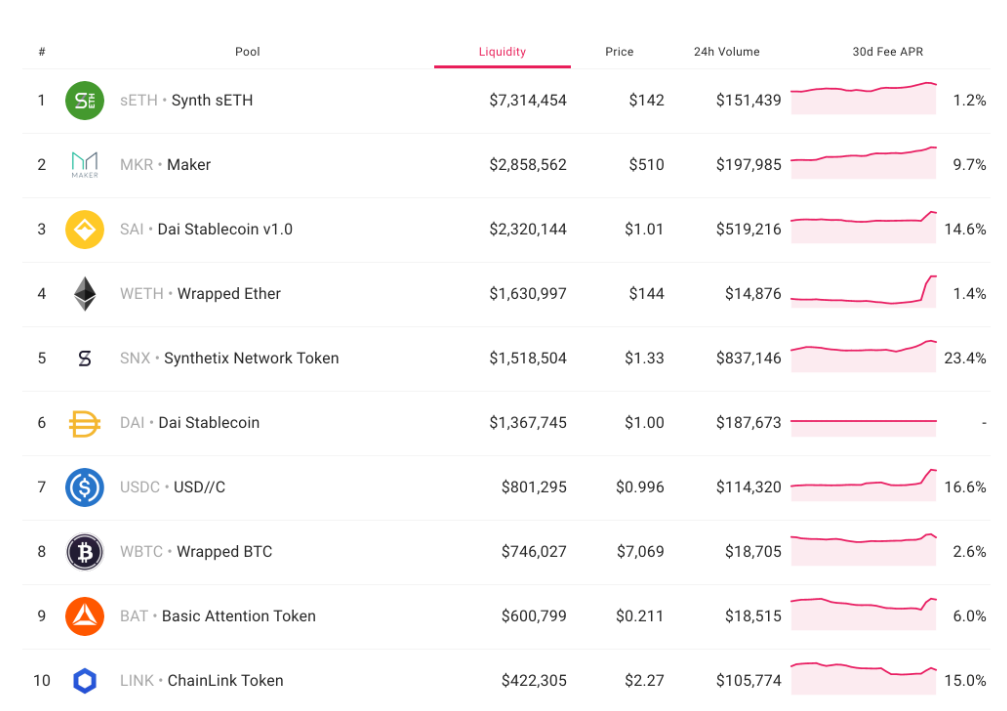1007x711 pixels.
Task: Click the yellow SAI stablecoin icon
Action: (x=85, y=229)
